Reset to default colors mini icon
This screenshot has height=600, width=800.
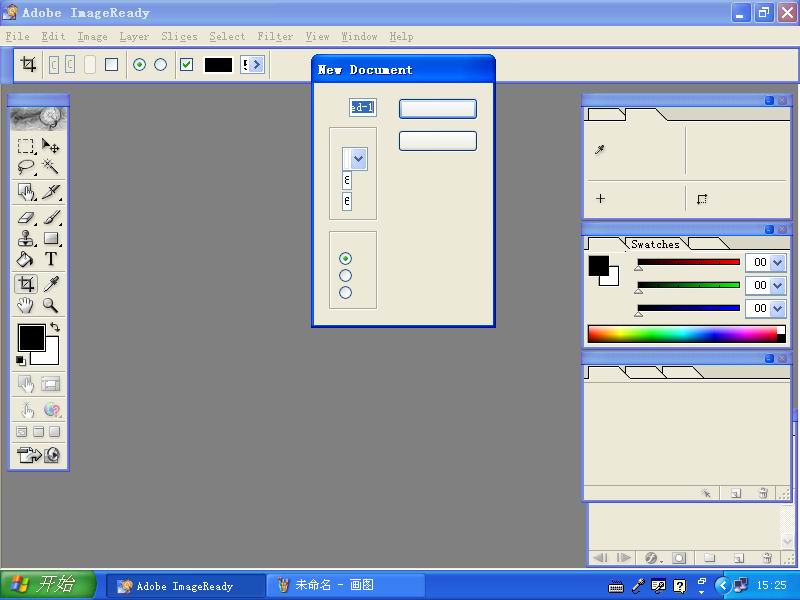(x=20, y=361)
